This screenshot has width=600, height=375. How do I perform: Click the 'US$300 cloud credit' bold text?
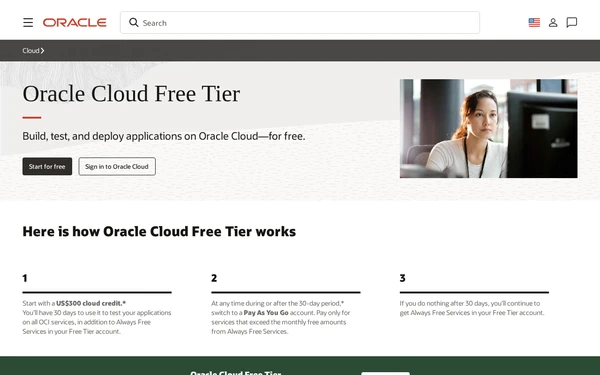(91, 303)
